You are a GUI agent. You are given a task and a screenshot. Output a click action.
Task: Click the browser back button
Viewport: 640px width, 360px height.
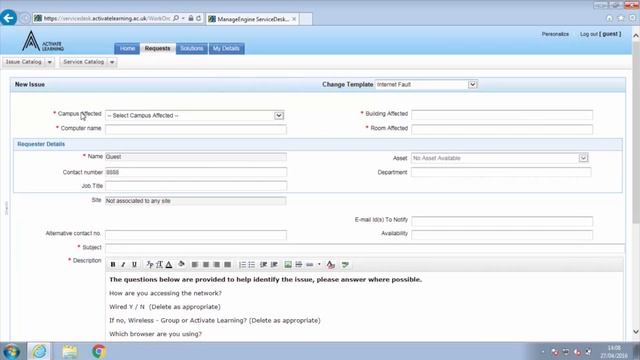click(9, 18)
